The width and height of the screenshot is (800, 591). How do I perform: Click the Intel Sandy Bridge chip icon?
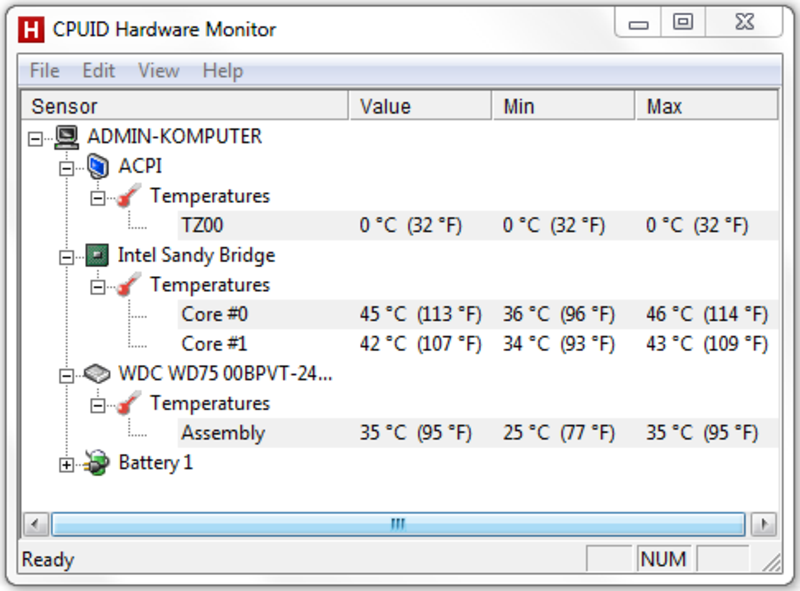[97, 255]
